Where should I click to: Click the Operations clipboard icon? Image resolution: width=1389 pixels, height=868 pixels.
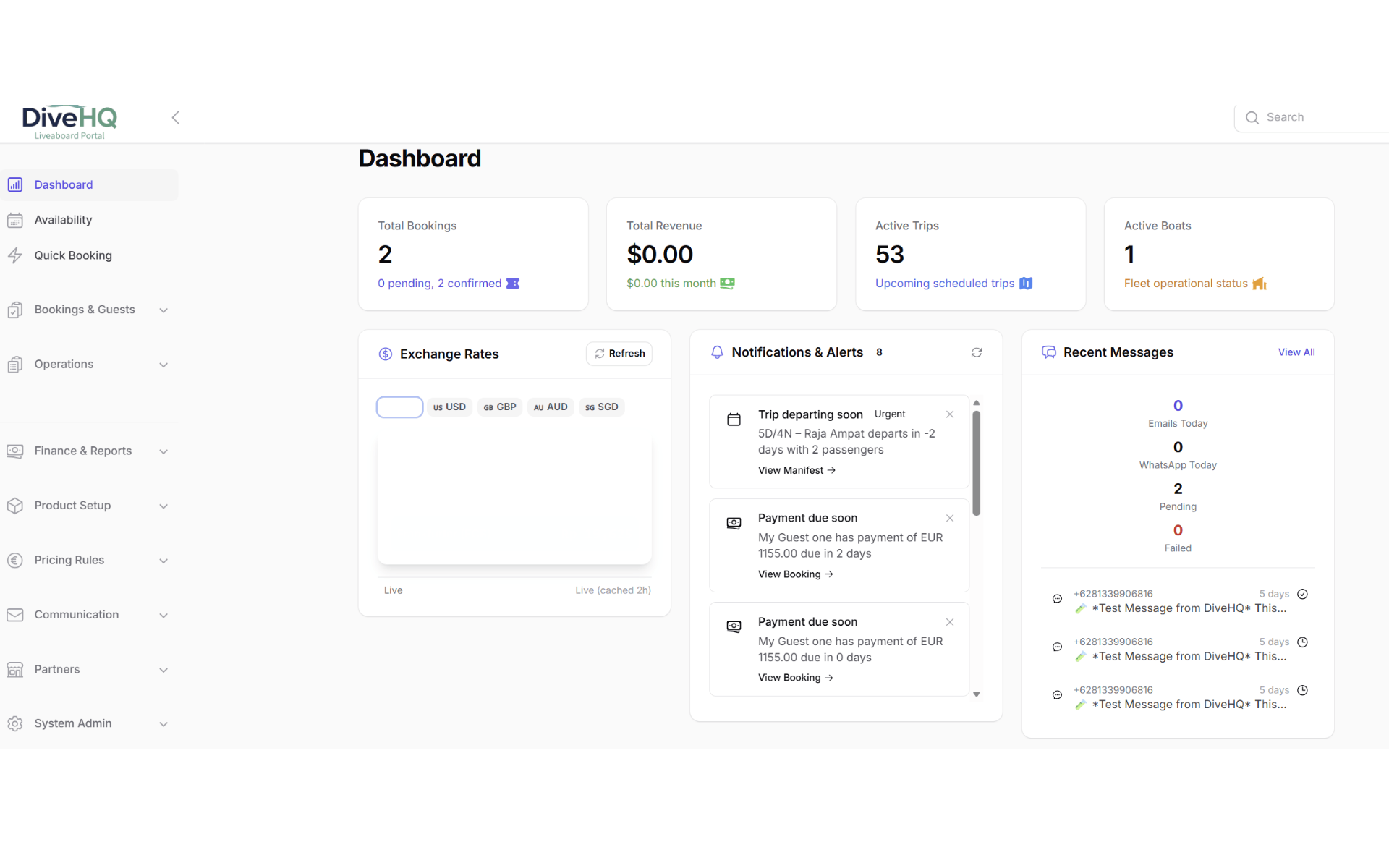[16, 364]
